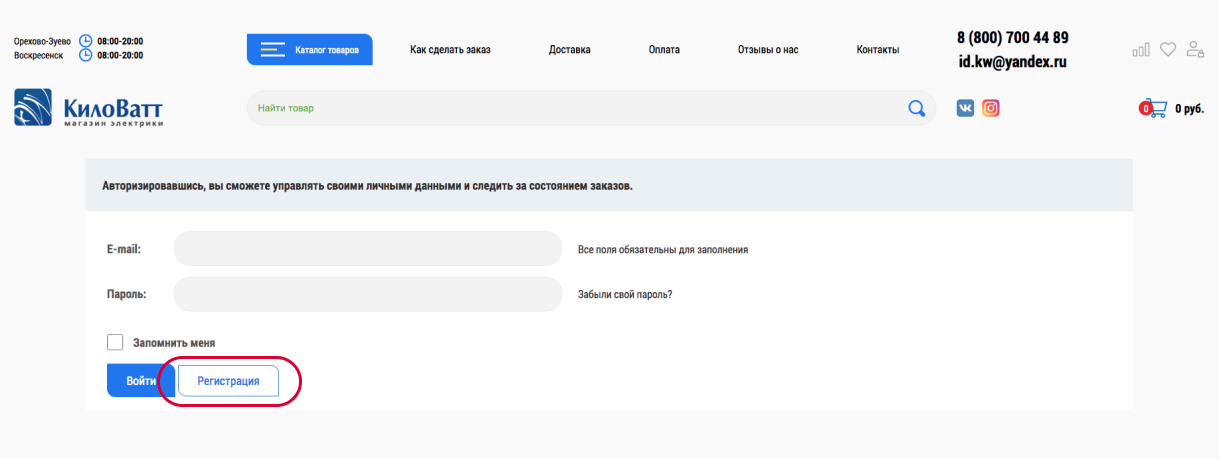Image resolution: width=1219 pixels, height=459 pixels.
Task: Visit the VK social page icon
Action: click(x=965, y=108)
